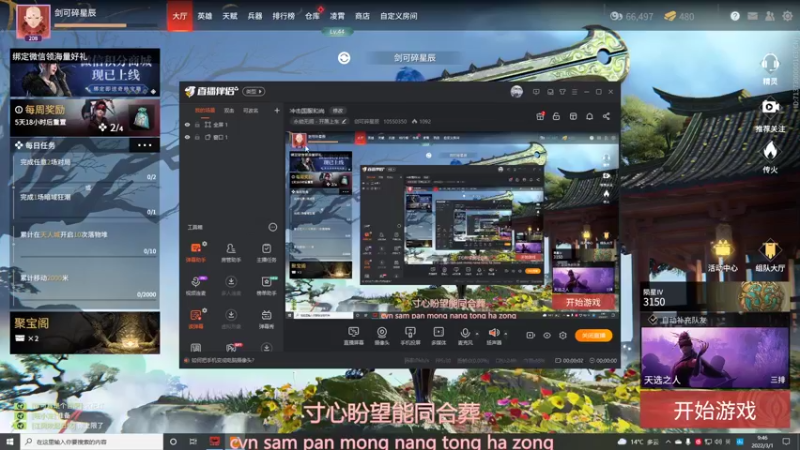Screen dimensions: 800x450
Task: Select the 天选之人 game mode card
Action: click(715, 358)
